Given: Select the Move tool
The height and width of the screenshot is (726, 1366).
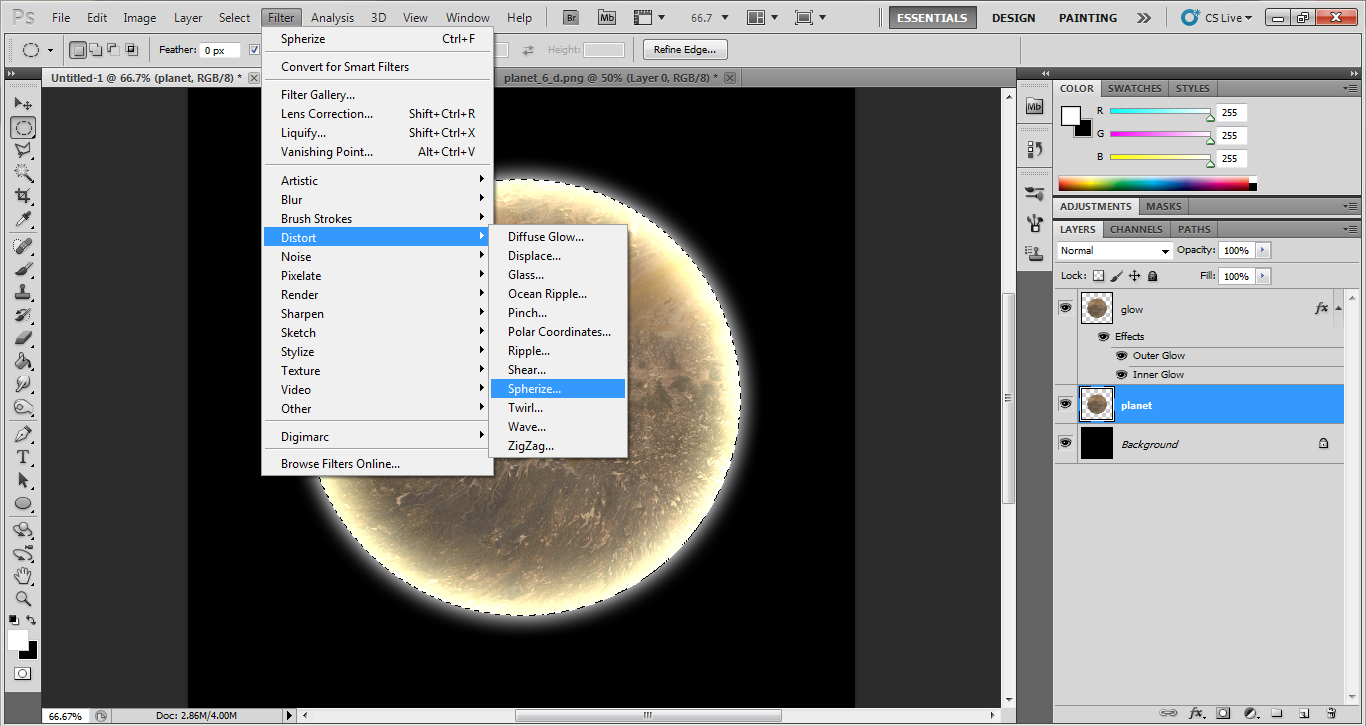Looking at the screenshot, I should [24, 103].
